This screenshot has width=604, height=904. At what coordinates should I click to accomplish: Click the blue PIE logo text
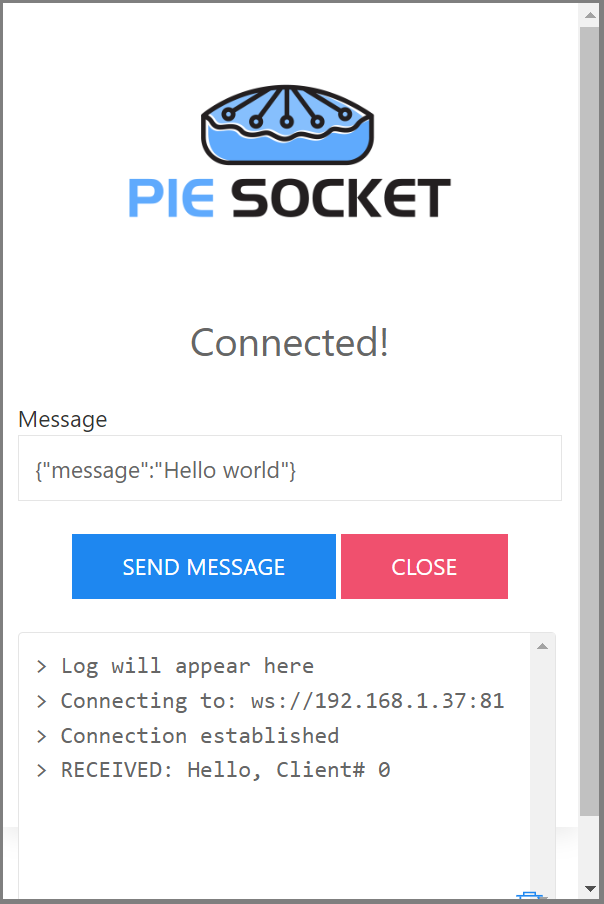pyautogui.click(x=171, y=198)
